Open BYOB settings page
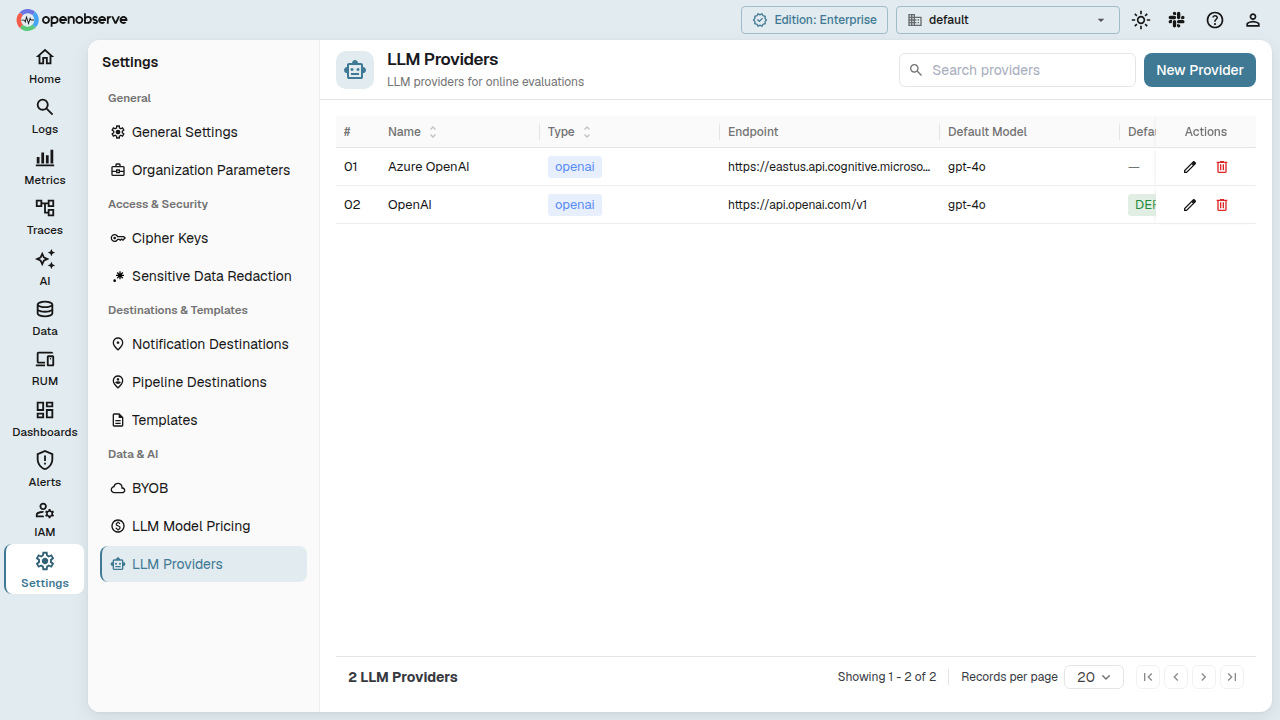Image resolution: width=1280 pixels, height=720 pixels. [203, 488]
